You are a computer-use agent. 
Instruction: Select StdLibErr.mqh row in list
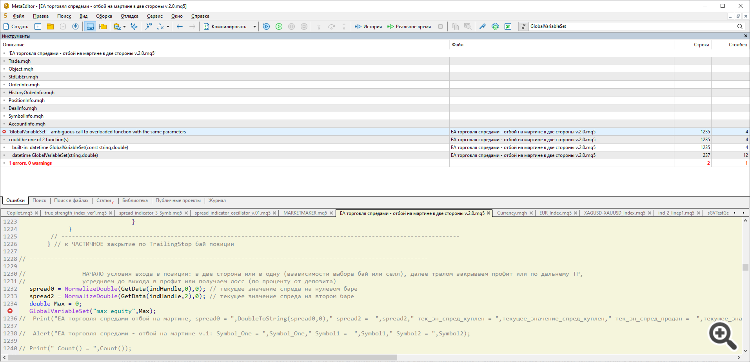click(375, 77)
